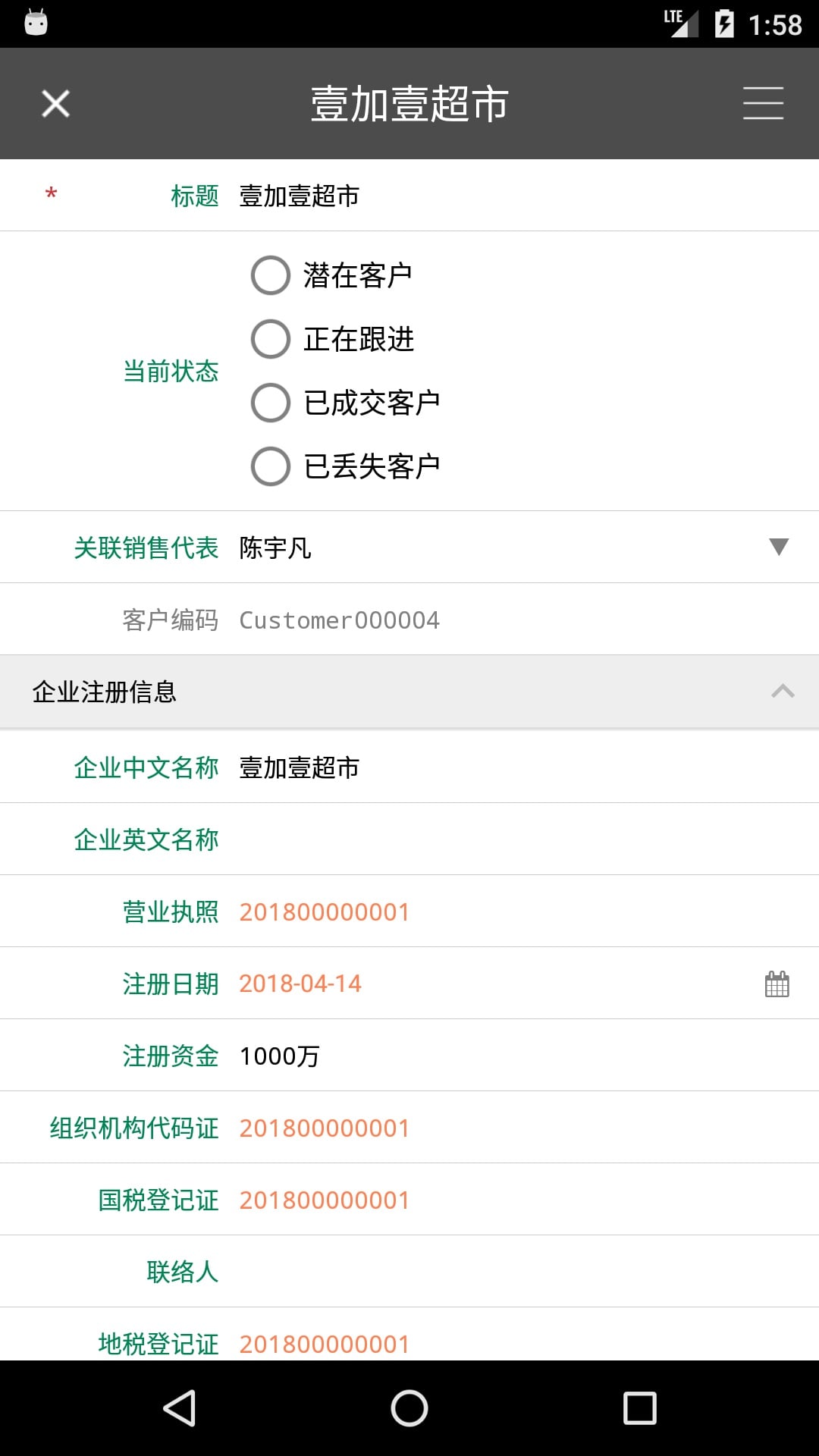Tap the Android debug notification icon
The height and width of the screenshot is (1456, 819).
click(x=36, y=22)
